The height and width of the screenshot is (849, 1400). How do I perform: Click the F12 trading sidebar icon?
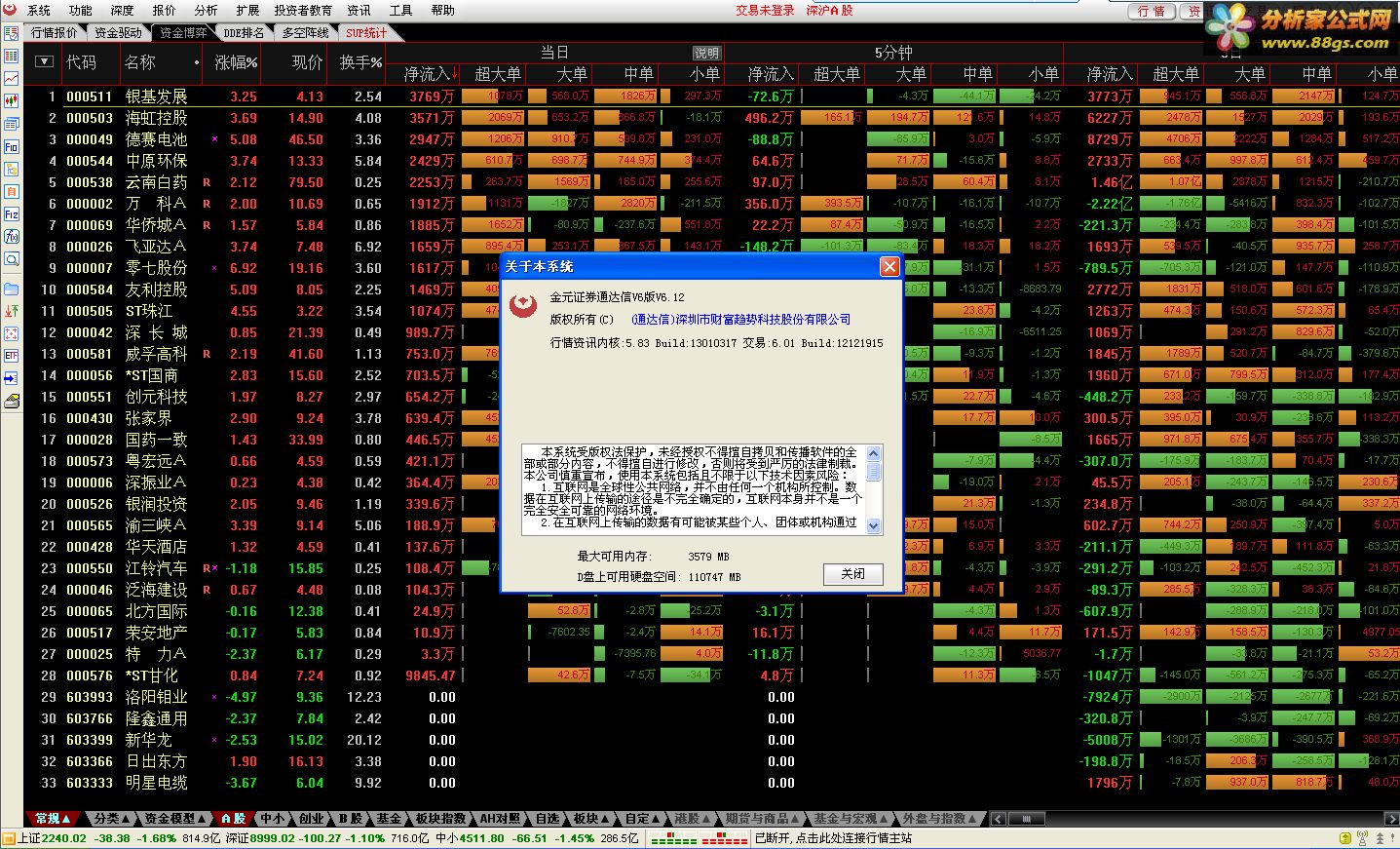pos(12,213)
